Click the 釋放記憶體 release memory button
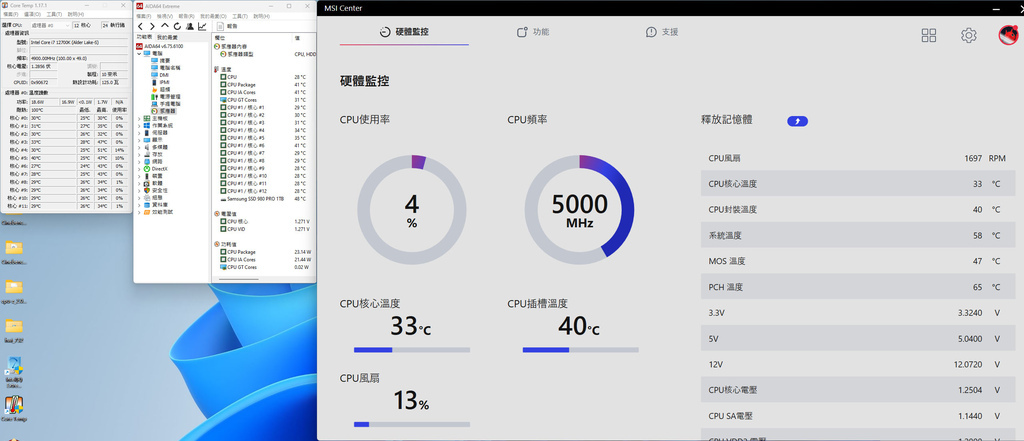This screenshot has width=1024, height=441. 797,121
